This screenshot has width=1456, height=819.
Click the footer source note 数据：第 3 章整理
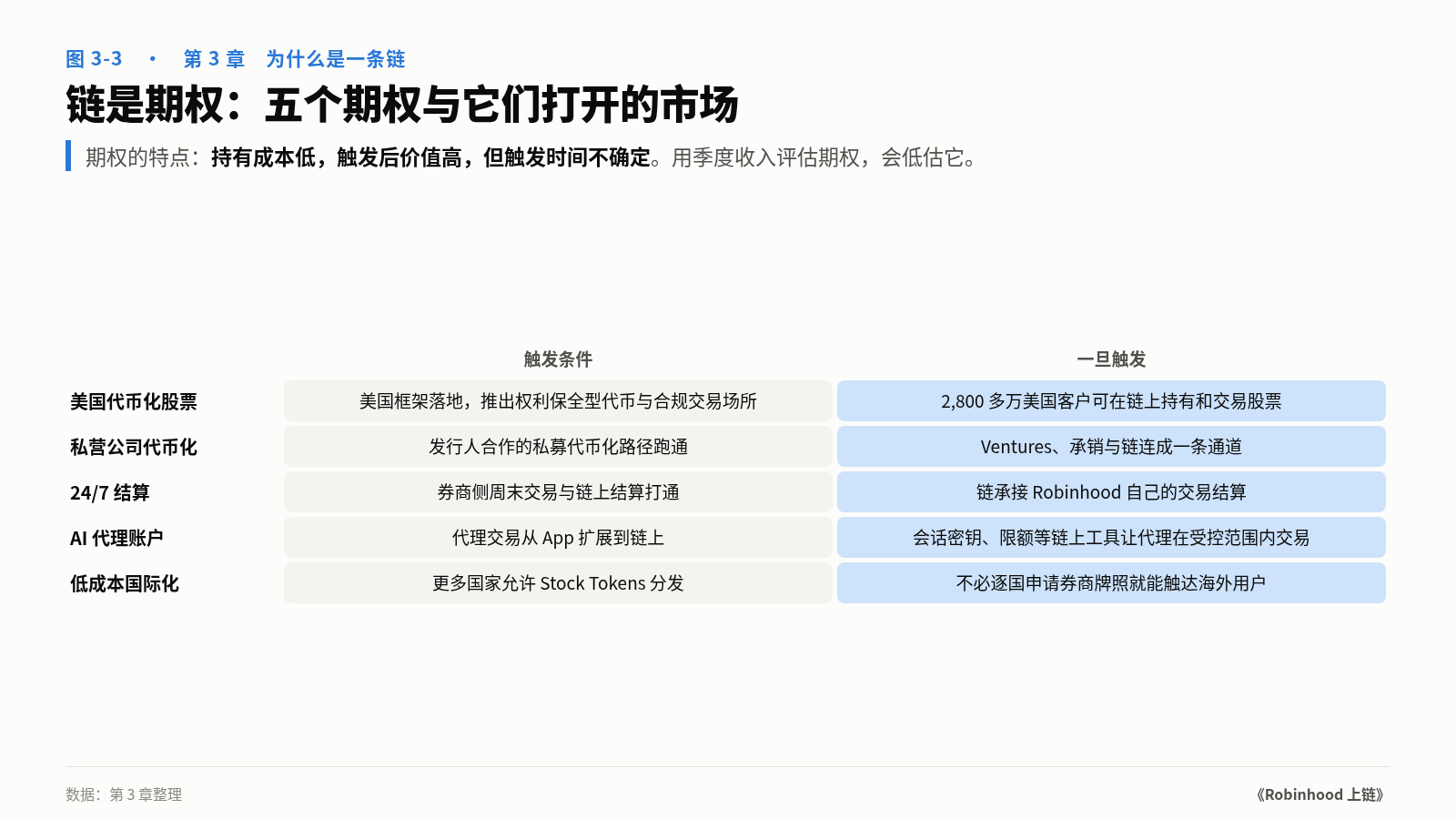click(124, 794)
